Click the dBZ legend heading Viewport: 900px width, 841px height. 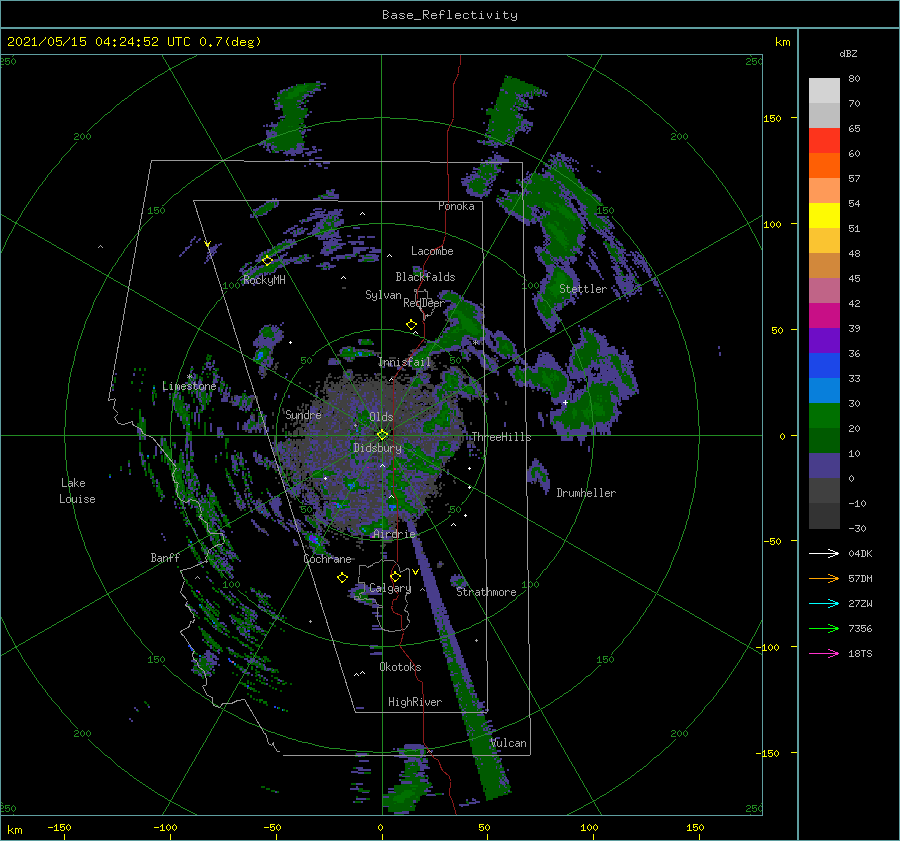[x=848, y=53]
